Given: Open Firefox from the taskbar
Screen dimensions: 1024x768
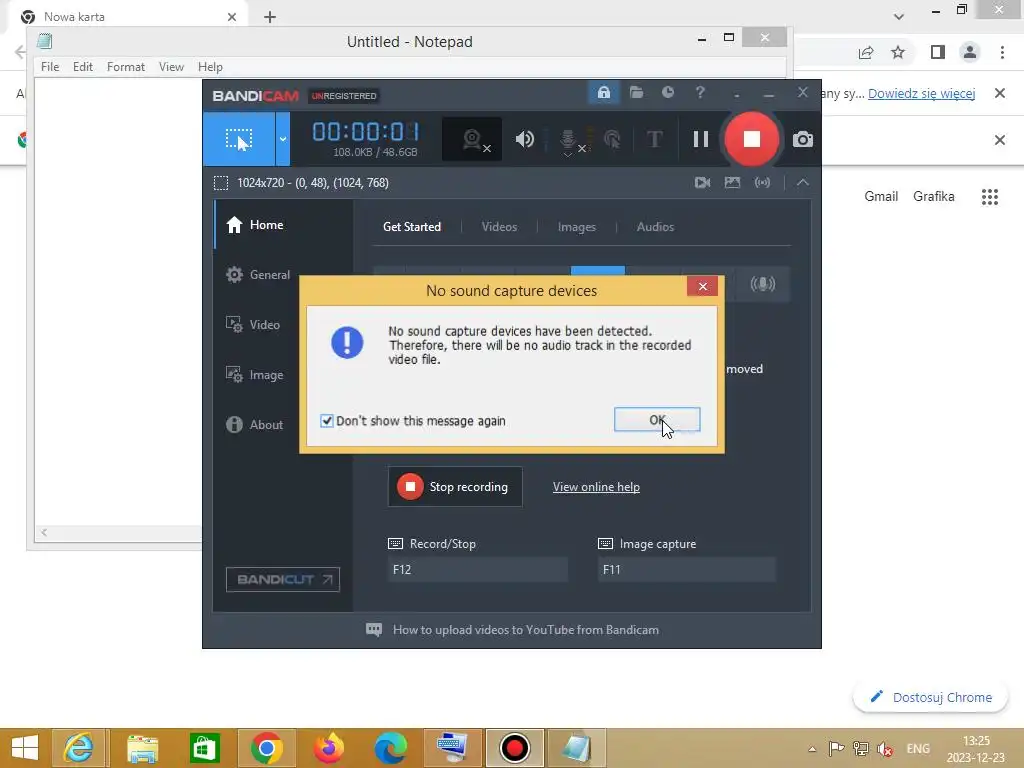Looking at the screenshot, I should [x=328, y=748].
